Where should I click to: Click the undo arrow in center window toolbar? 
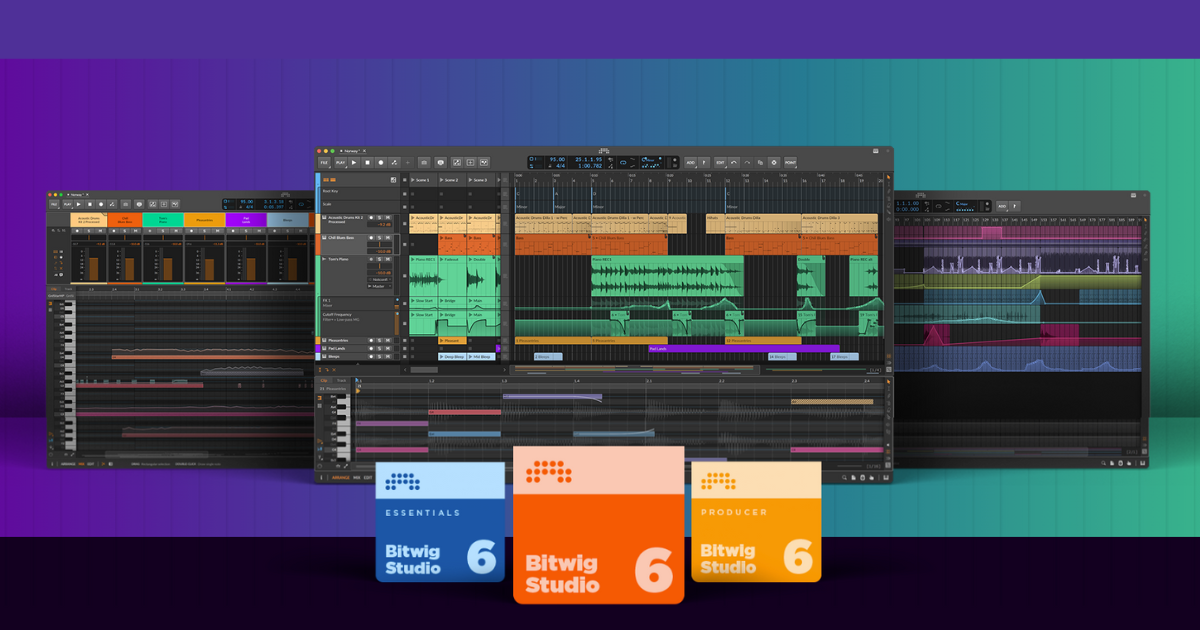734,162
